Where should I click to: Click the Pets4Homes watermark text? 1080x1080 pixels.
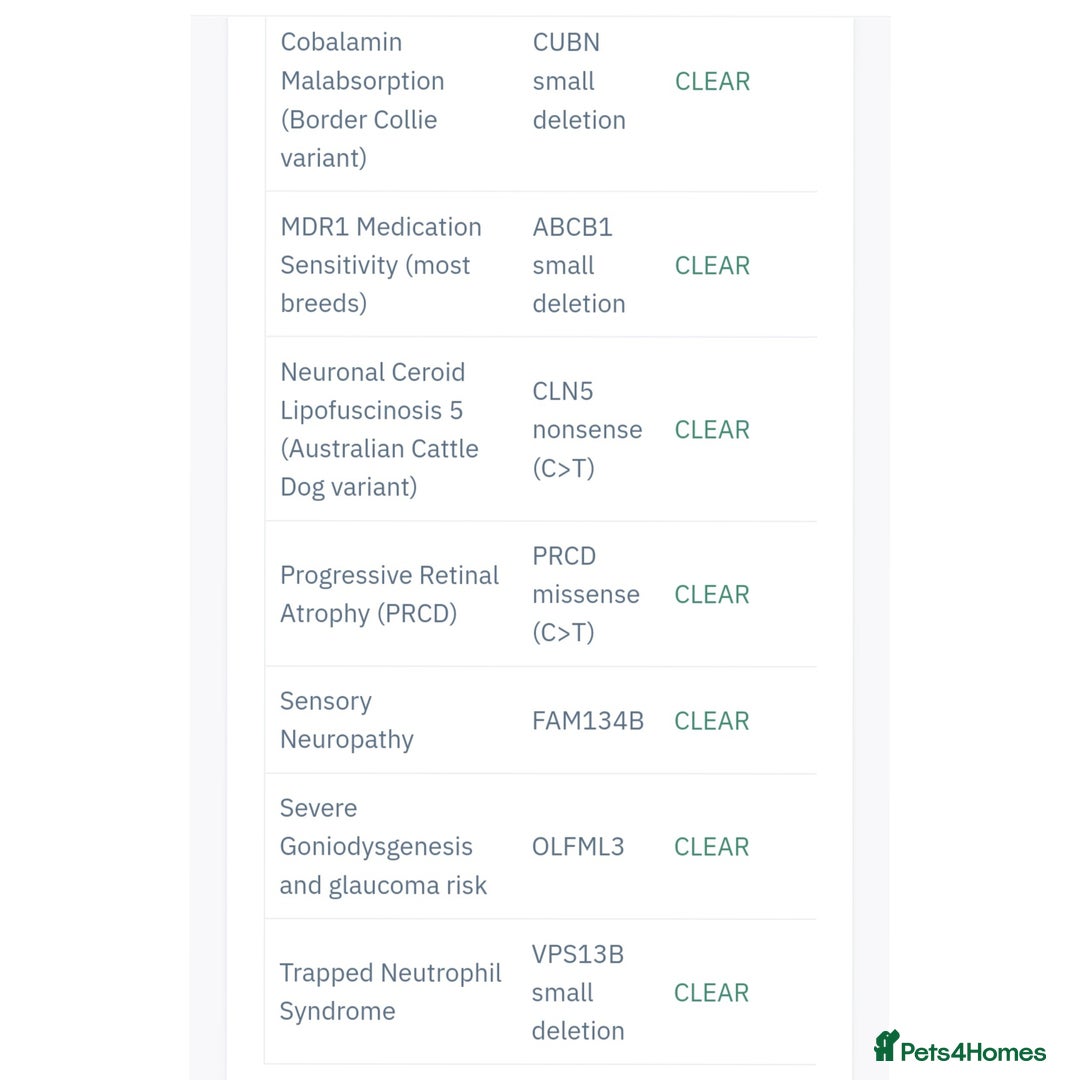(972, 1052)
